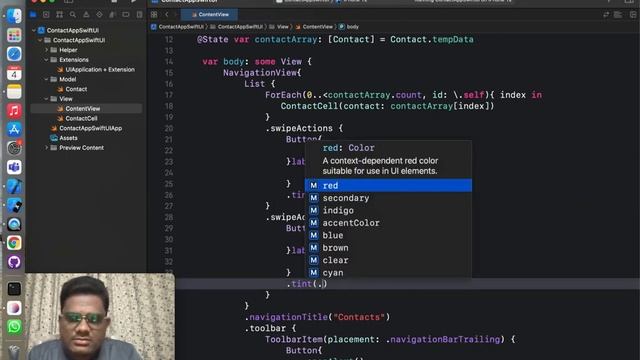Image resolution: width=640 pixels, height=360 pixels.
Task: Select the ContentView editor tab
Action: coord(209,15)
